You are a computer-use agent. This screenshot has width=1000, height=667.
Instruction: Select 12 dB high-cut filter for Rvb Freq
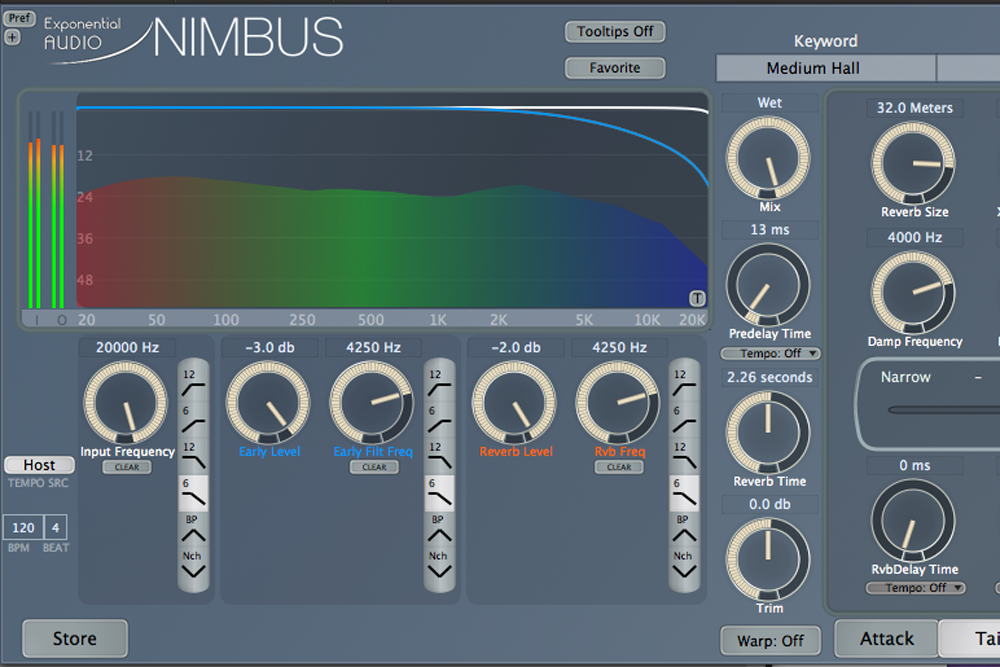(x=684, y=455)
